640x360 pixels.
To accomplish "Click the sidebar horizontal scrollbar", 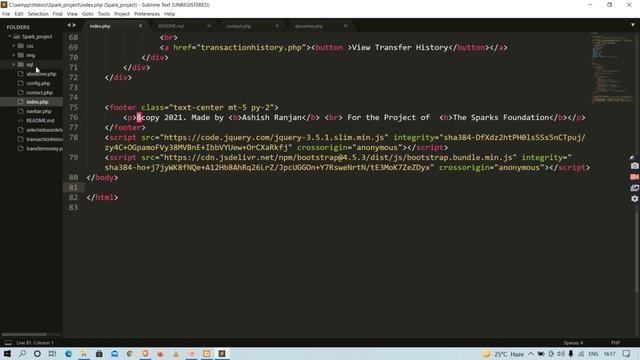I will pyautogui.click(x=24, y=334).
